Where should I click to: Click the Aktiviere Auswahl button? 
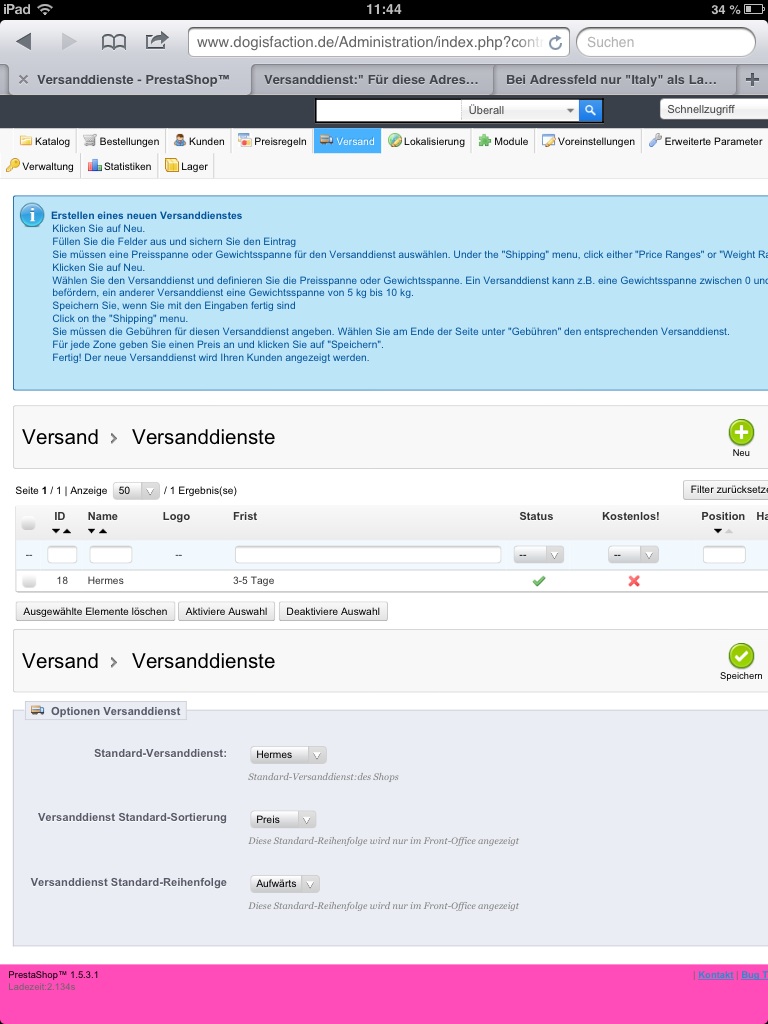[227, 611]
